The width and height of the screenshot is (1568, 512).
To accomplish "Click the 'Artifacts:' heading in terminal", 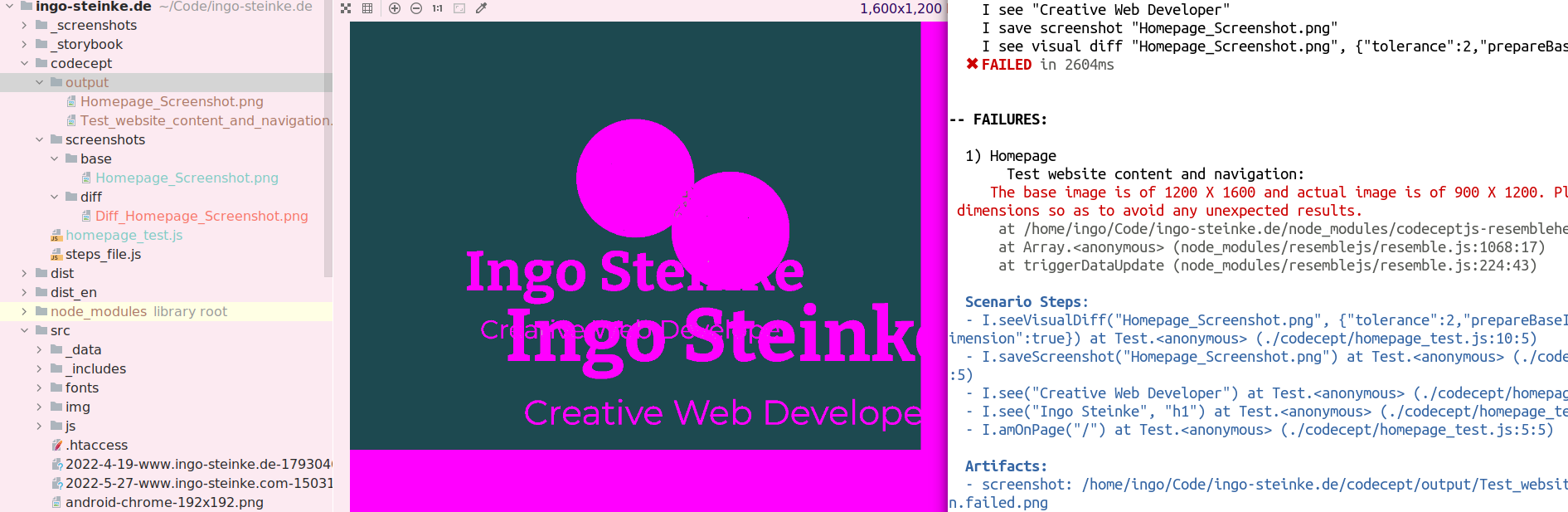I will (1006, 466).
